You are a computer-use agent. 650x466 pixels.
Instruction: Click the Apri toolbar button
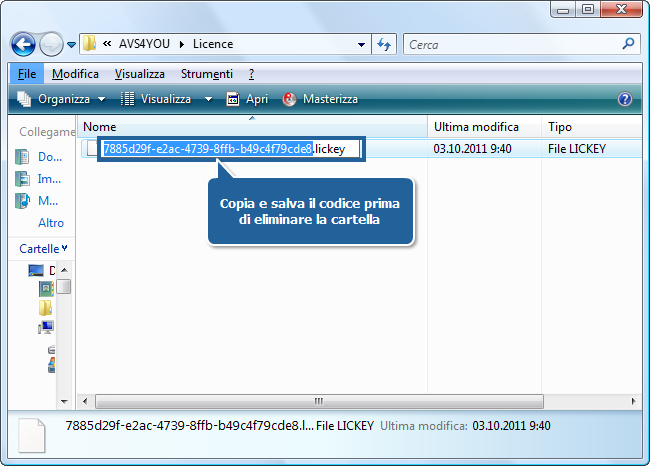coord(247,99)
